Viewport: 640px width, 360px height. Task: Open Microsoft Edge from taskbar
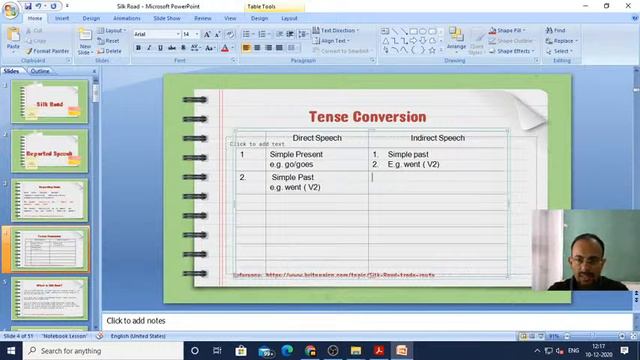tap(287, 351)
